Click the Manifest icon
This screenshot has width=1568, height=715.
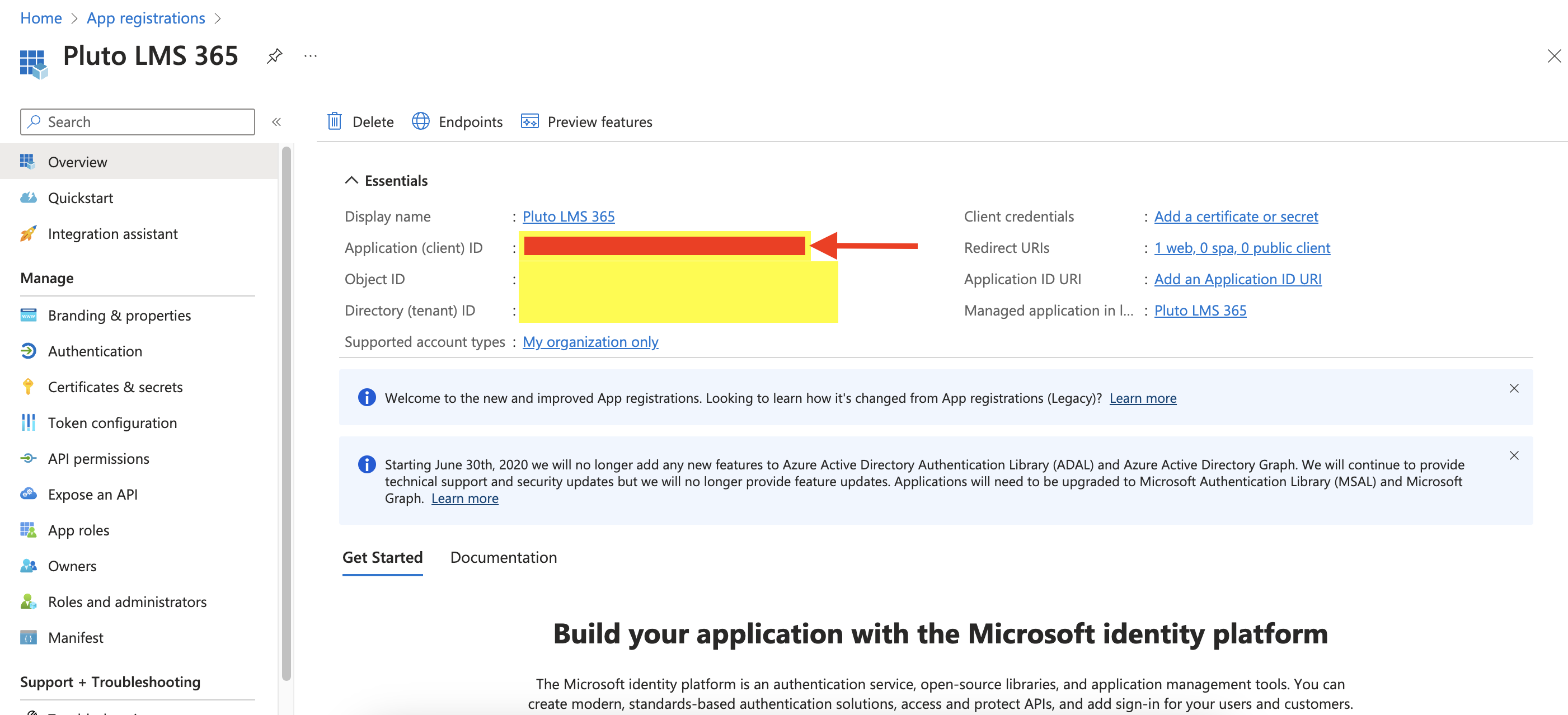28,637
